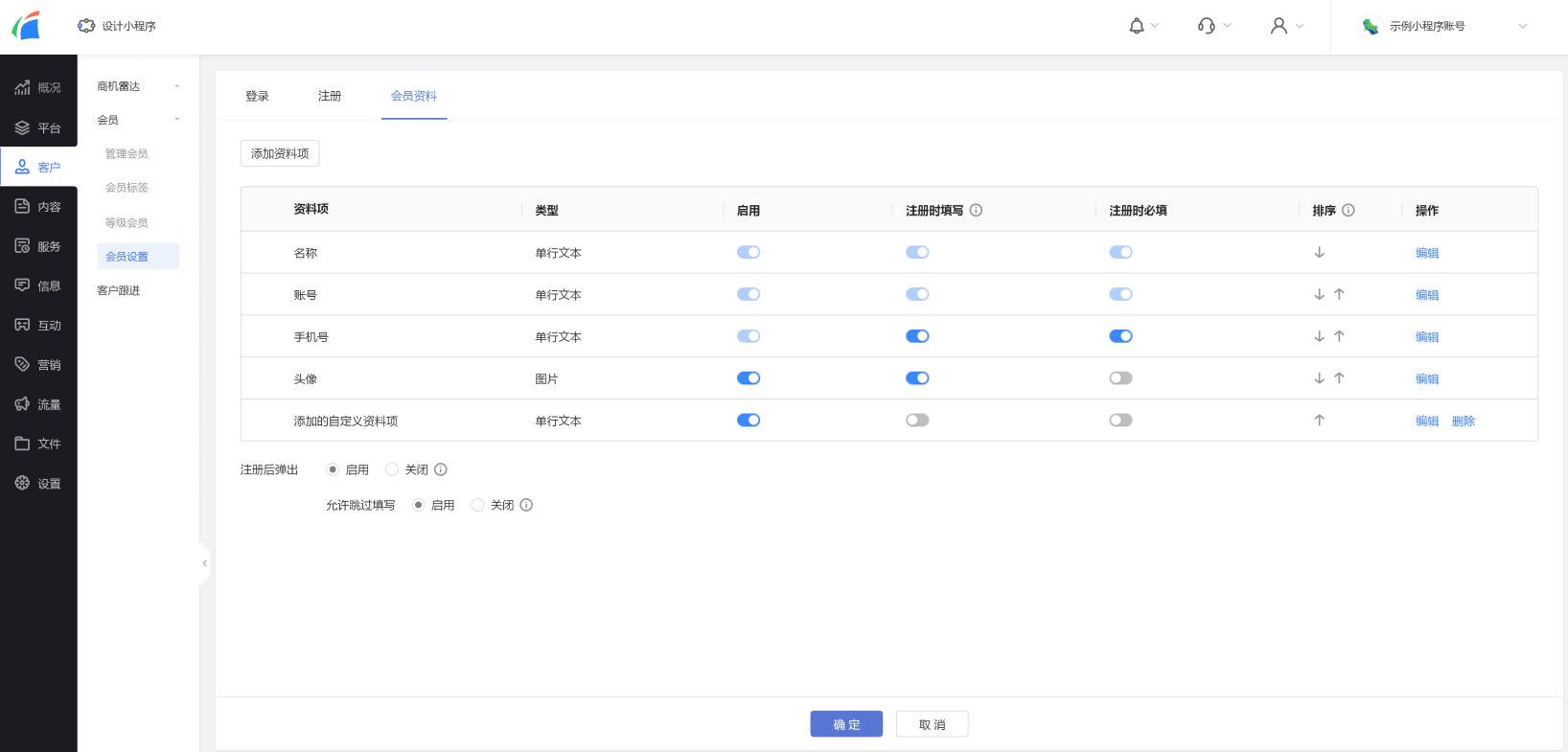Move 账号 row up
This screenshot has height=752, width=1568.
coord(1339,294)
